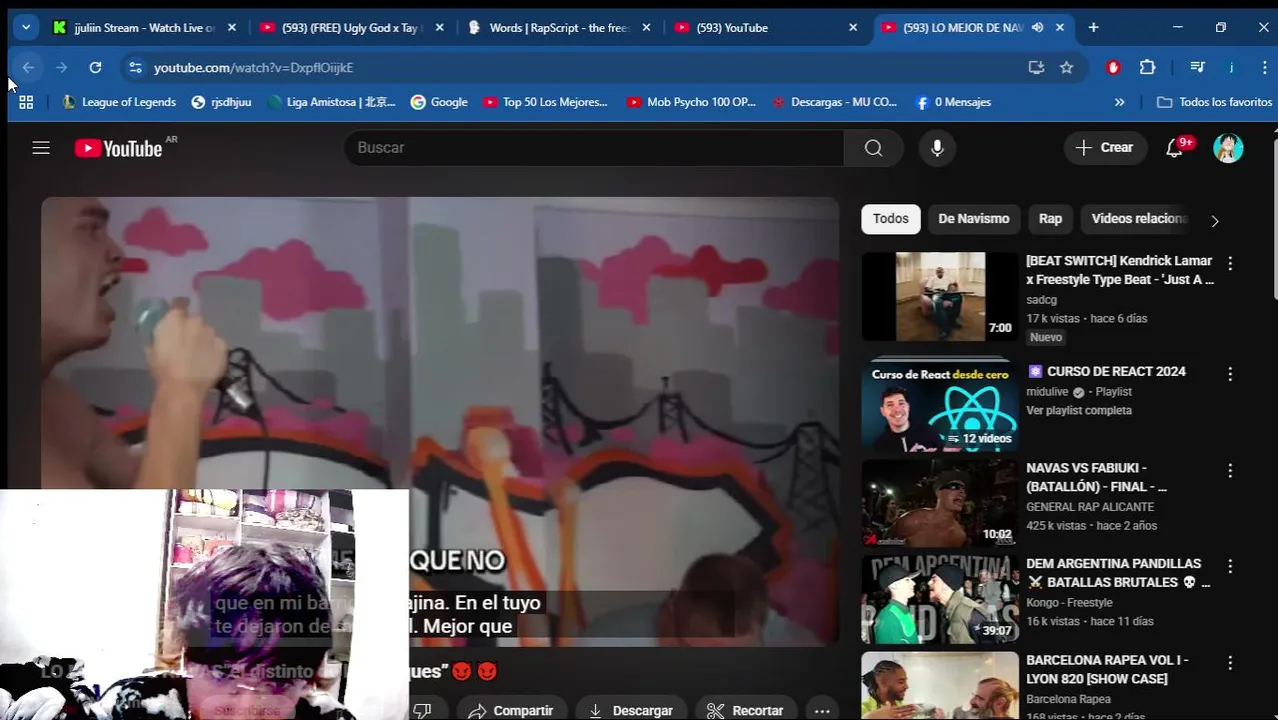Close the Words RapScript tab
Screen dimensions: 1278x720
[x=646, y=27]
